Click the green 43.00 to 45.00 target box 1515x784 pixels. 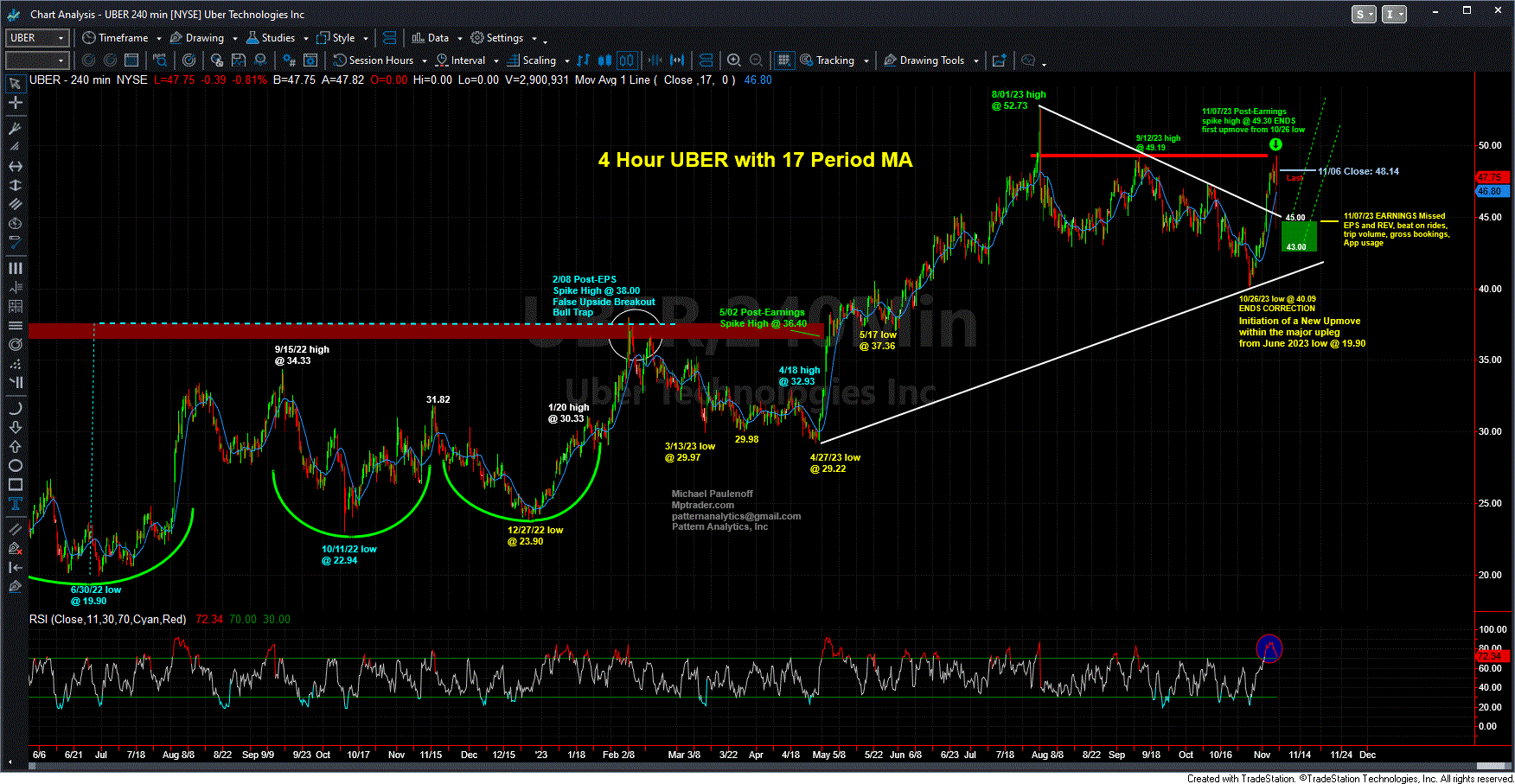pyautogui.click(x=1299, y=237)
